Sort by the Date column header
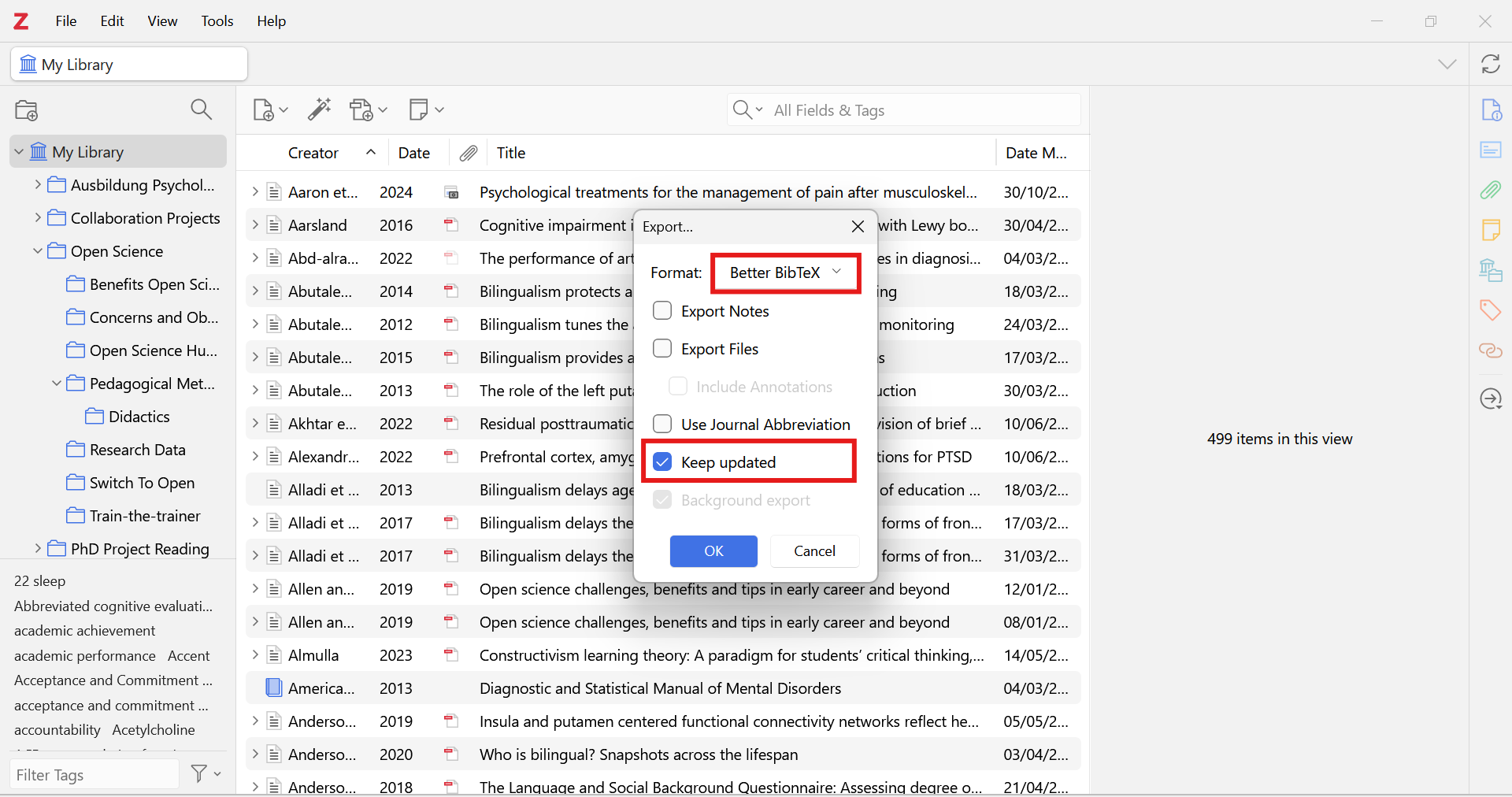The height and width of the screenshot is (797, 1512). [414, 153]
